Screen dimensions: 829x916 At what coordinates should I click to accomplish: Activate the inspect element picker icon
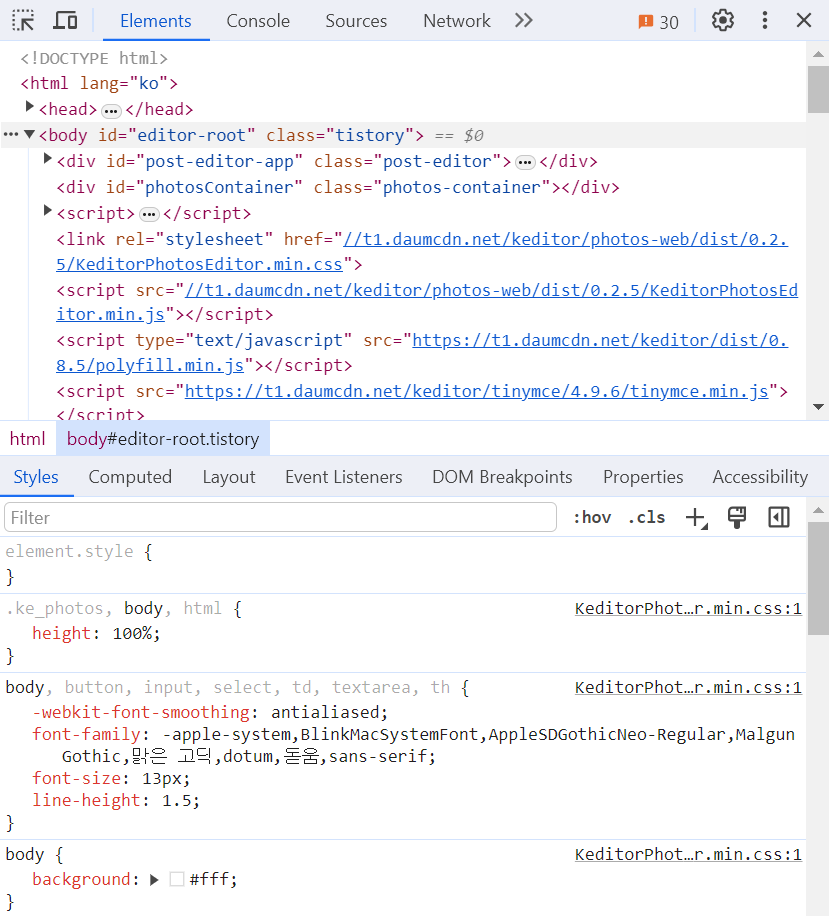pos(23,20)
